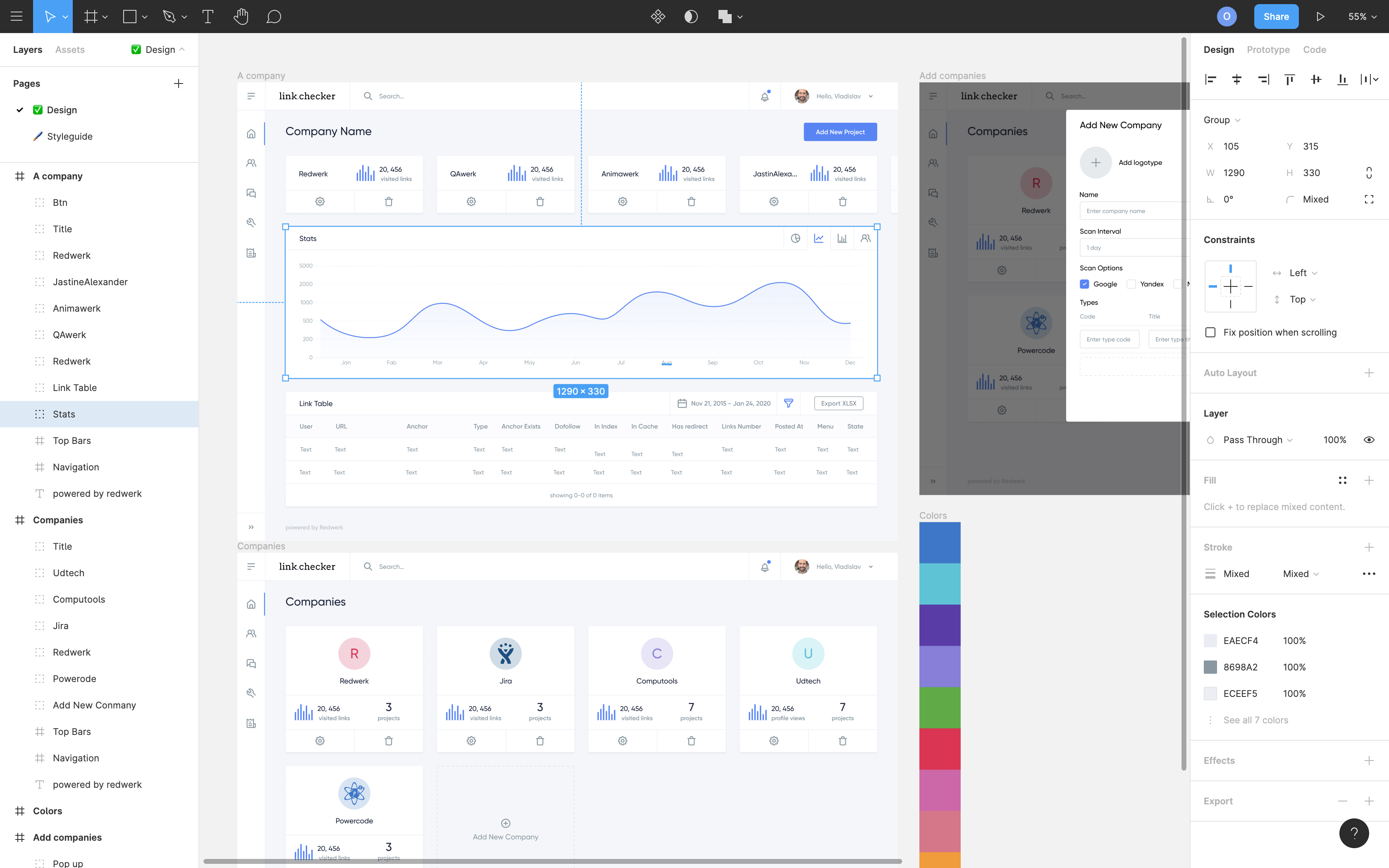Screen dimensions: 1389x868
Task: Open the Figma main hamburger menu
Action: (17, 17)
